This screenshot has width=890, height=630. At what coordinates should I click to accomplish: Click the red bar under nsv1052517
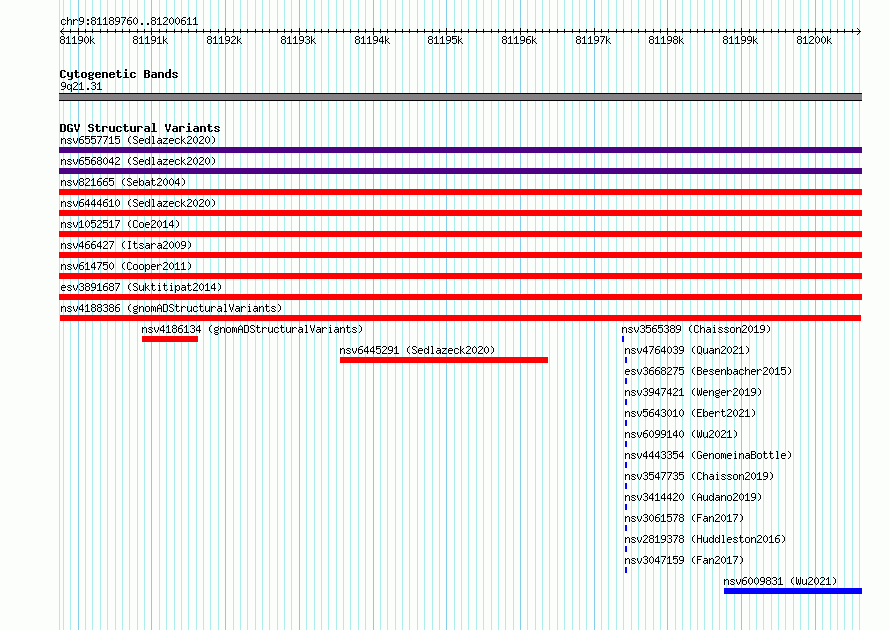(x=460, y=234)
